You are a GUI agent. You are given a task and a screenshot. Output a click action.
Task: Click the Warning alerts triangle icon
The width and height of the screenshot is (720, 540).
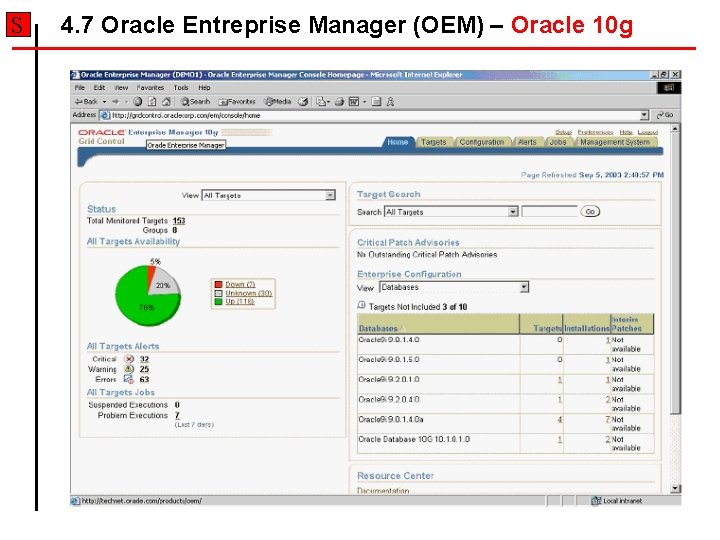[x=129, y=369]
